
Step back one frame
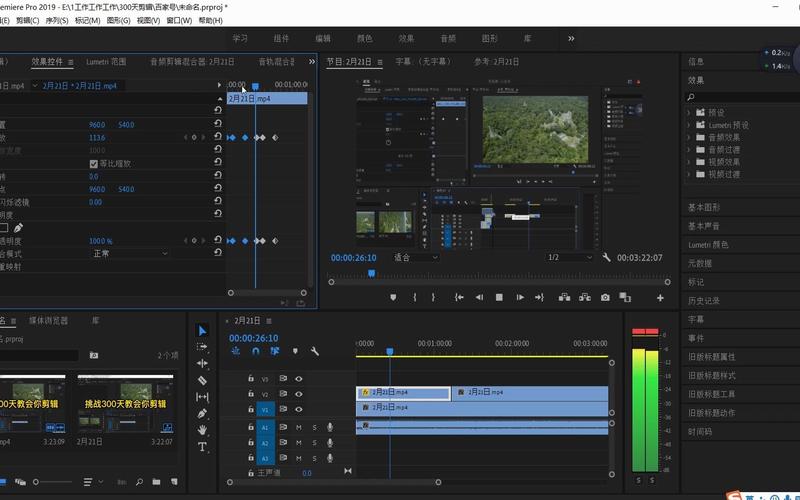click(479, 297)
